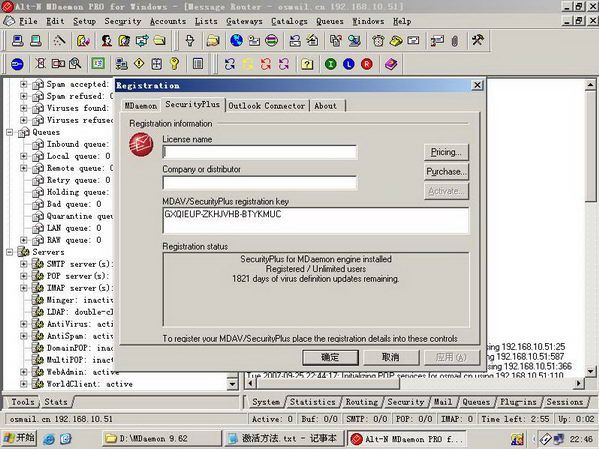Cancel with the 取消 button
This screenshot has height=449, width=599.
pos(391,357)
